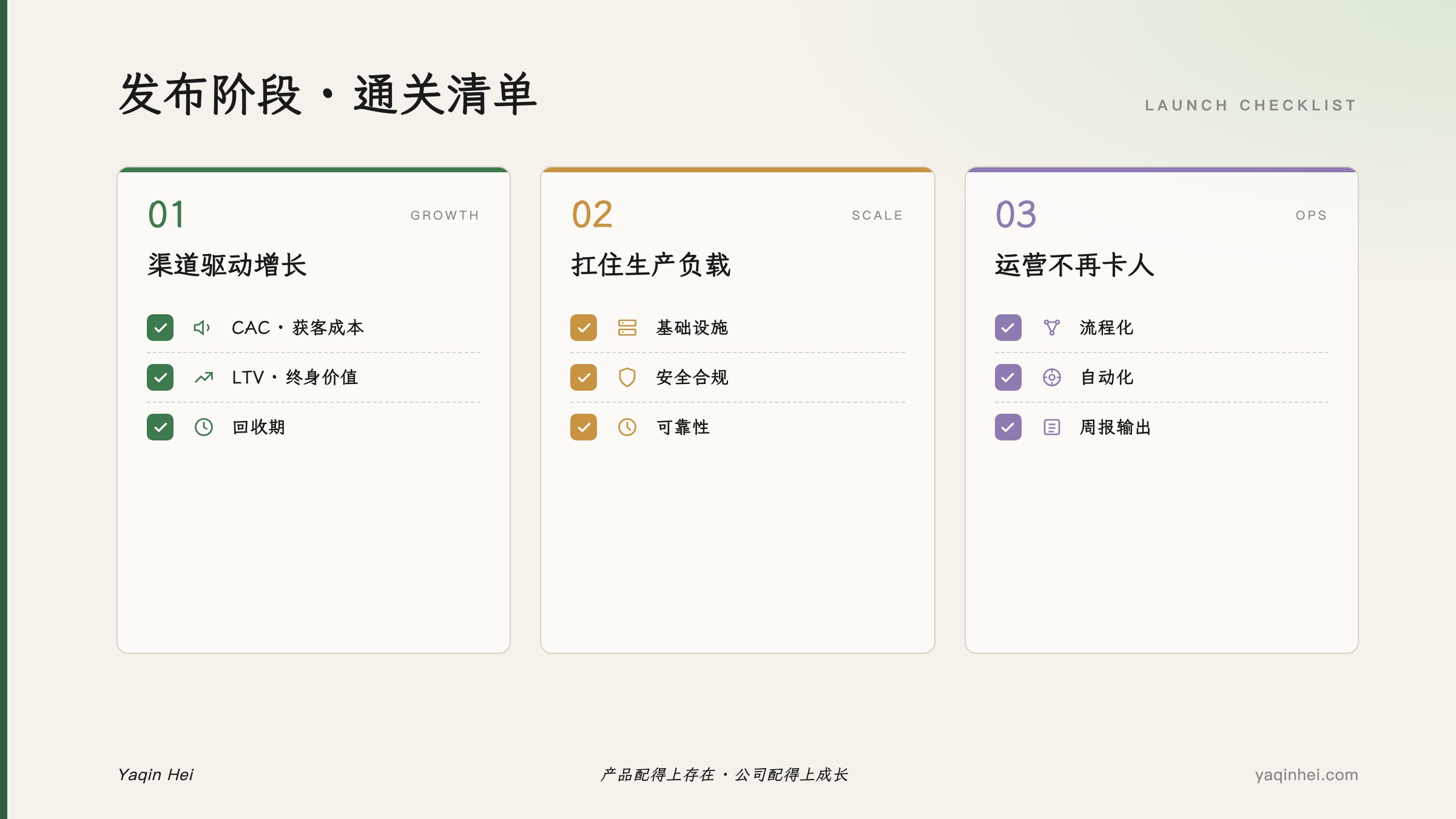Click the workflow nodes icon beside 流程化
1456x819 pixels.
[1052, 328]
